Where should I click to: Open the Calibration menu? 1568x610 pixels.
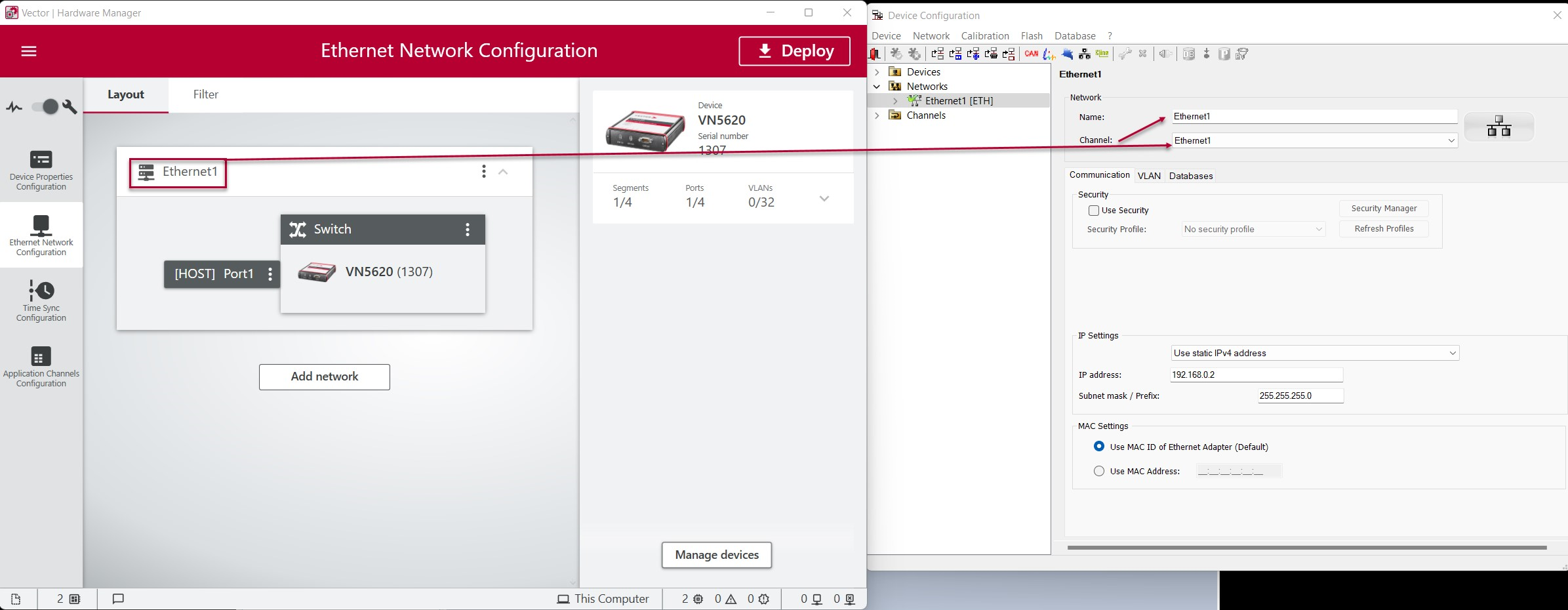[x=984, y=36]
